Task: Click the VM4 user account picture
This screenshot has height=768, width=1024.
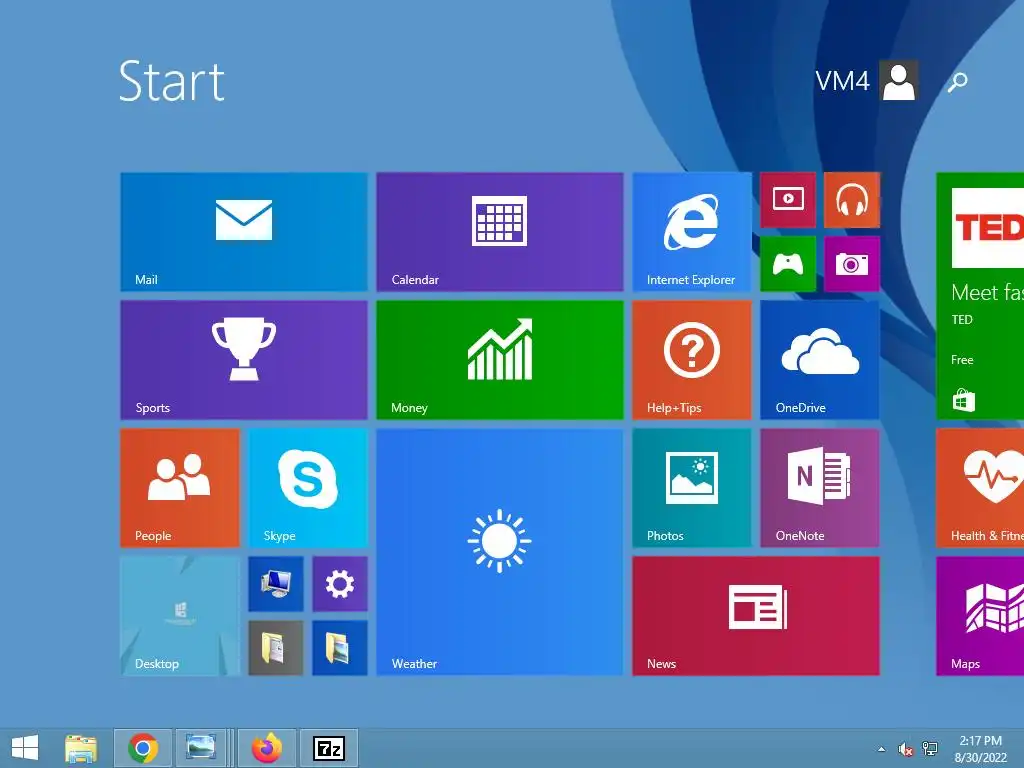Action: [x=899, y=80]
